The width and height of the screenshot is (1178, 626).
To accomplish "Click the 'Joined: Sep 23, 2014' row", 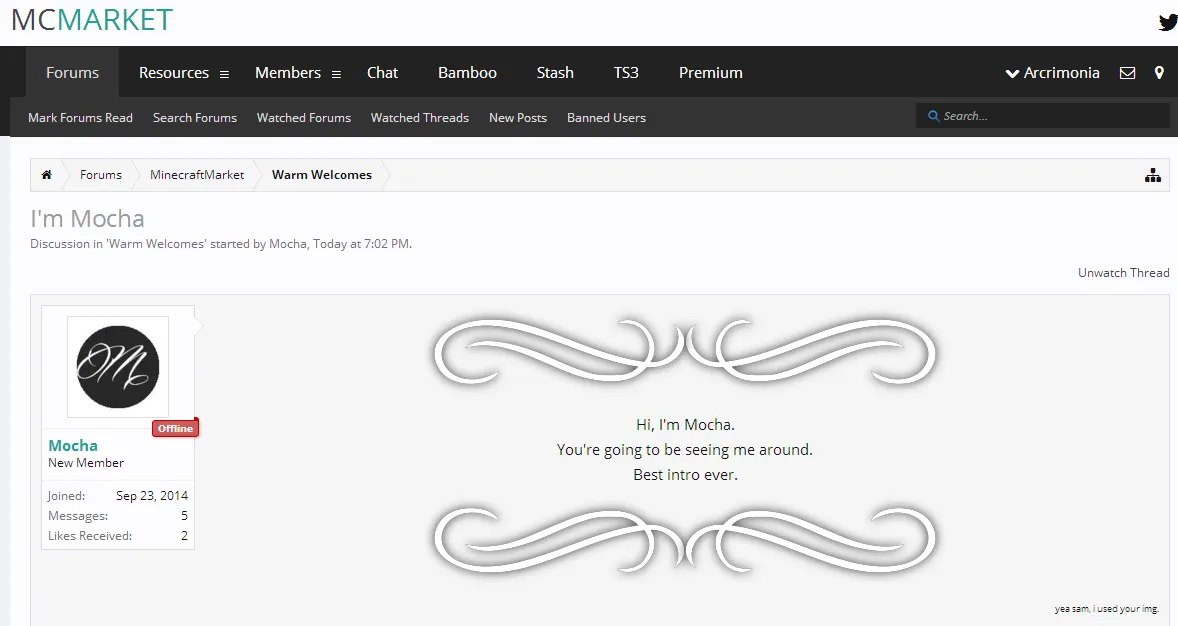I will (x=118, y=495).
